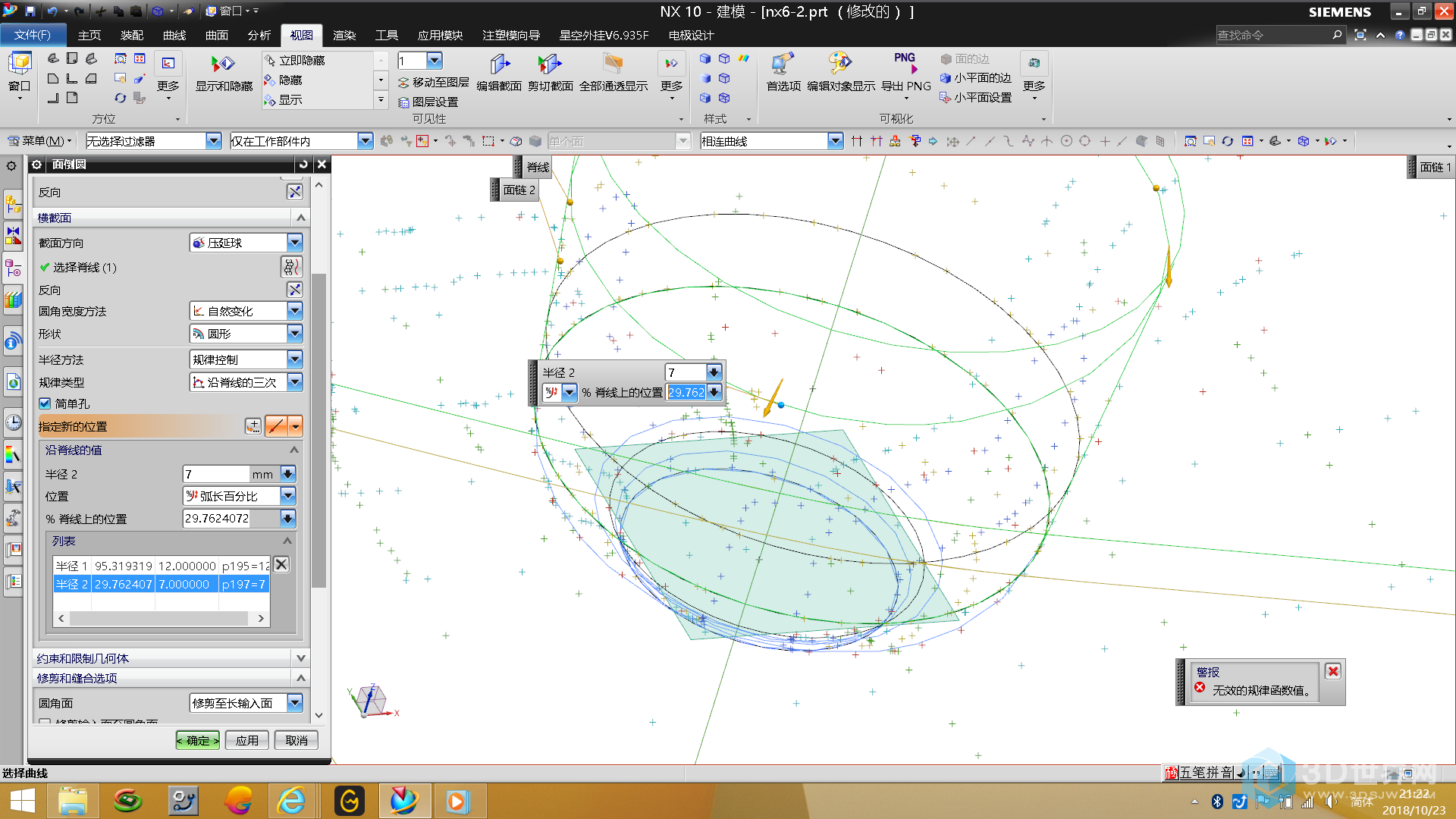Click the 确定 OK button
The width and height of the screenshot is (1456, 819).
tap(198, 740)
